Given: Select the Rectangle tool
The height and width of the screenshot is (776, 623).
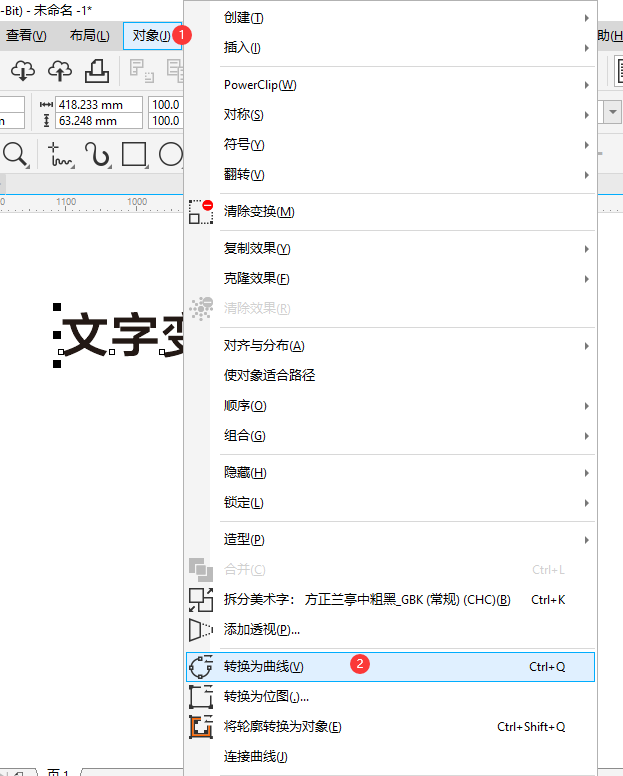Looking at the screenshot, I should [135, 155].
